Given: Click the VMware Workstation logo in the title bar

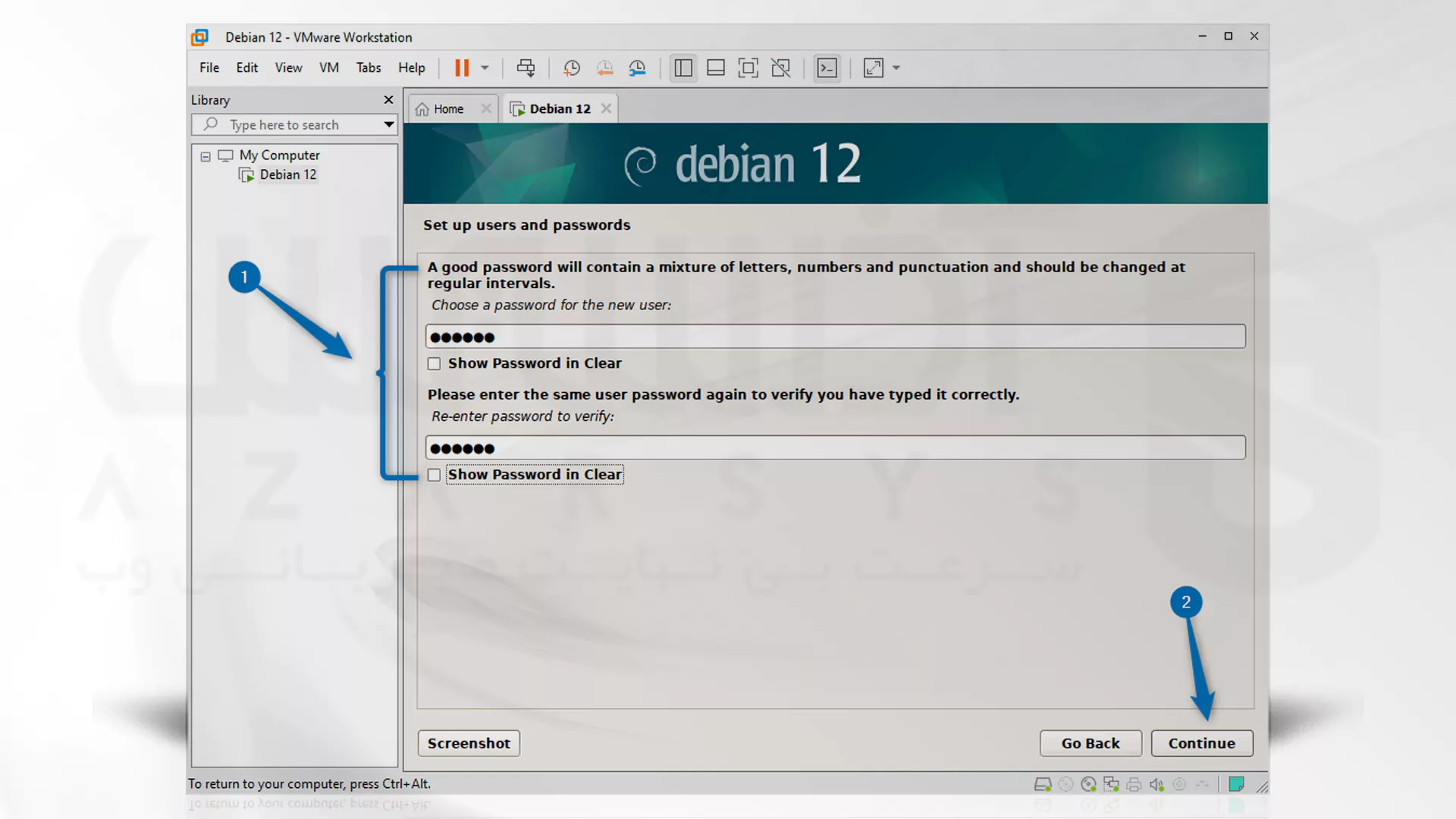Looking at the screenshot, I should click(x=199, y=37).
